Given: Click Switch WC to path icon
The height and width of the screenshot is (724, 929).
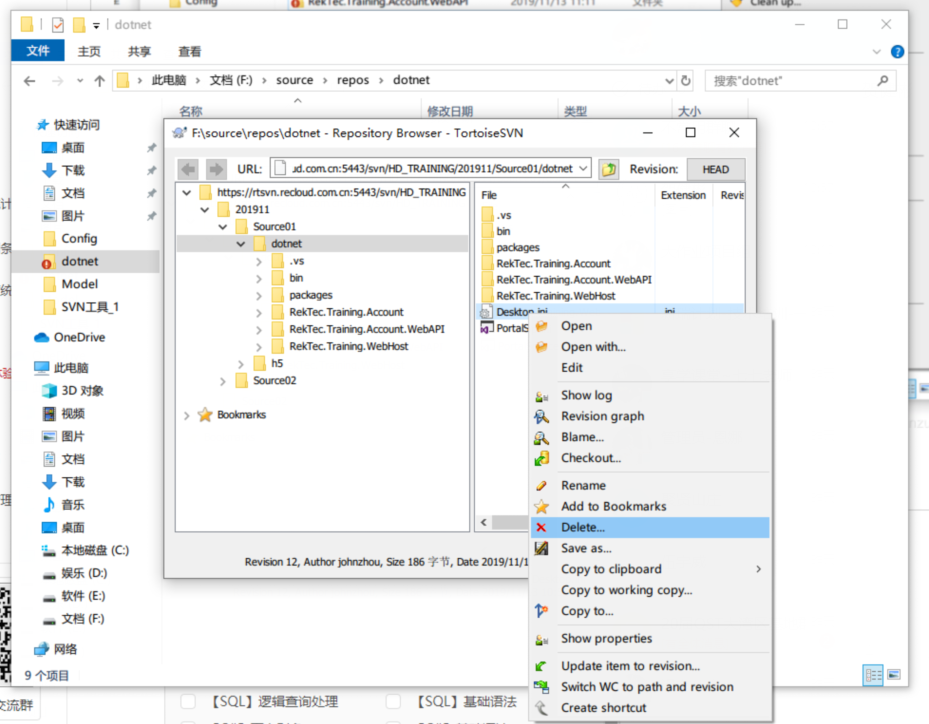Looking at the screenshot, I should pyautogui.click(x=542, y=687).
